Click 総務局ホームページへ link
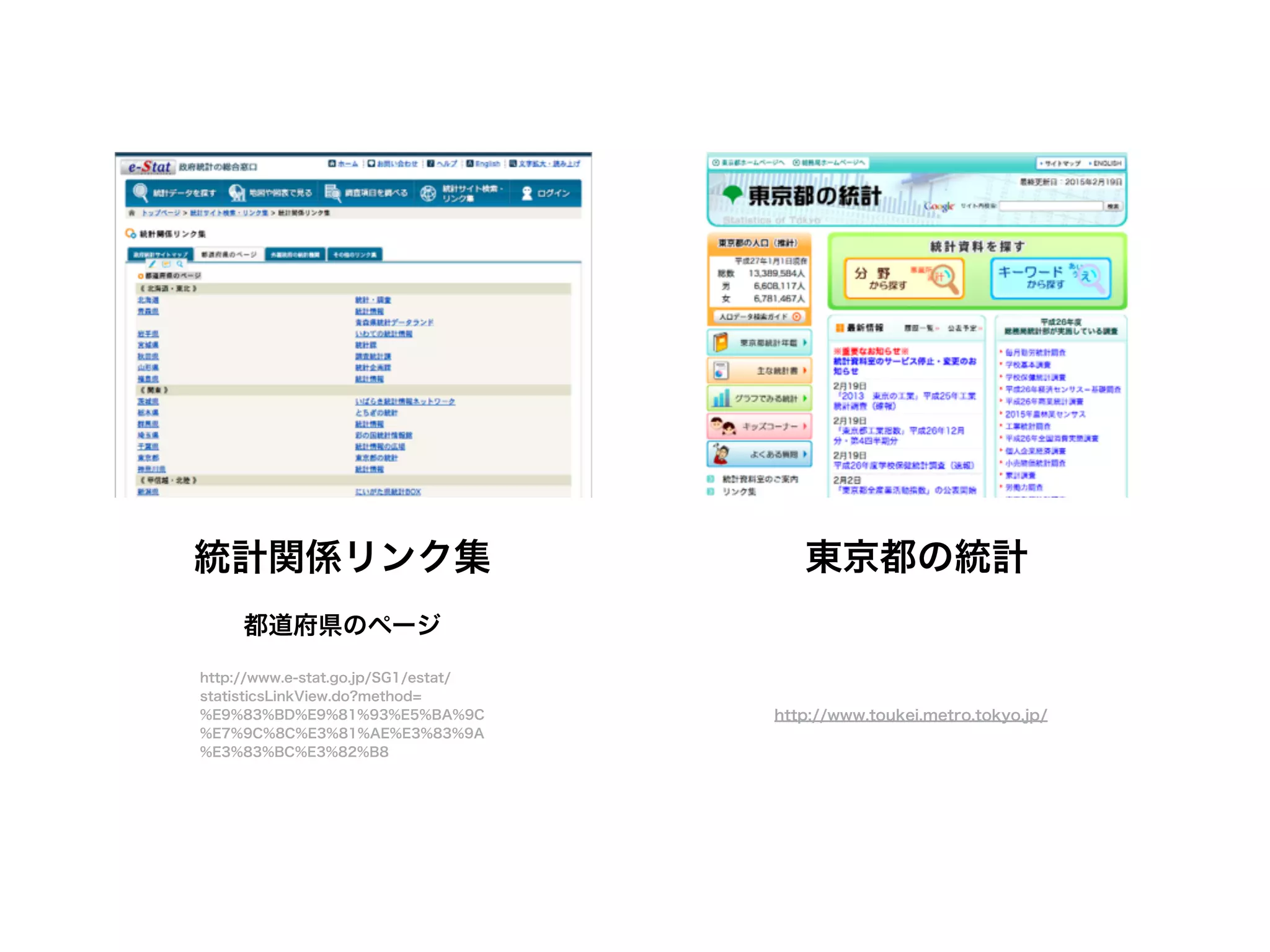 pyautogui.click(x=829, y=162)
